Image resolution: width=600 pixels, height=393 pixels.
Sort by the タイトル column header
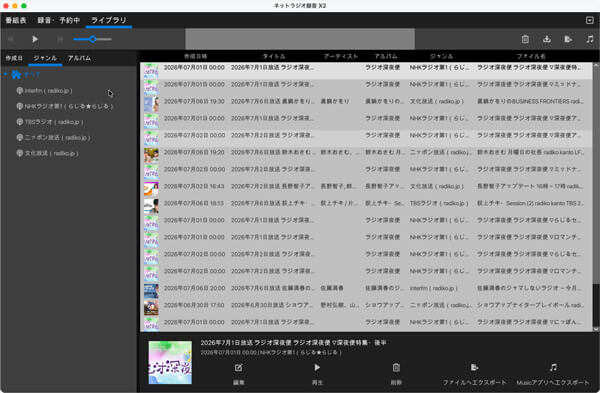click(x=274, y=56)
